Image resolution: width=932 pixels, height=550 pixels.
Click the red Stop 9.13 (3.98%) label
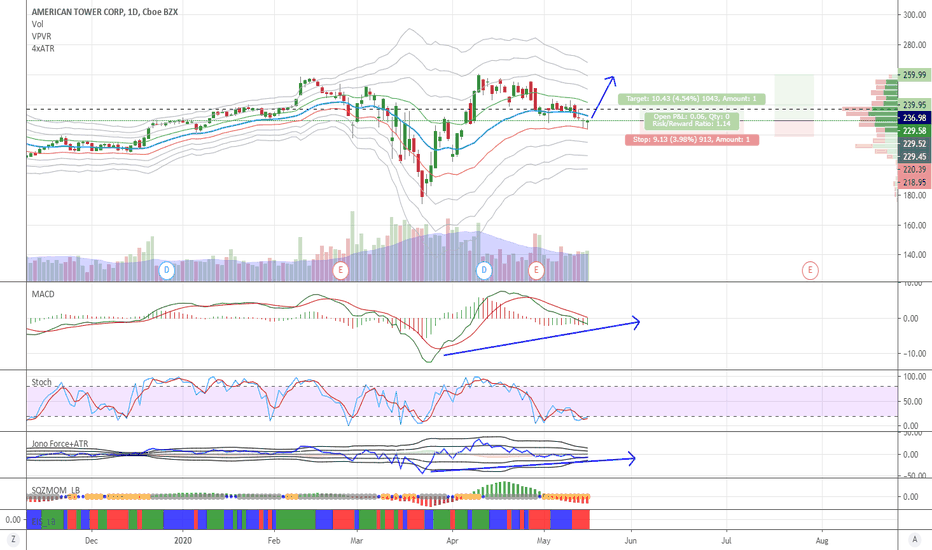[x=692, y=140]
